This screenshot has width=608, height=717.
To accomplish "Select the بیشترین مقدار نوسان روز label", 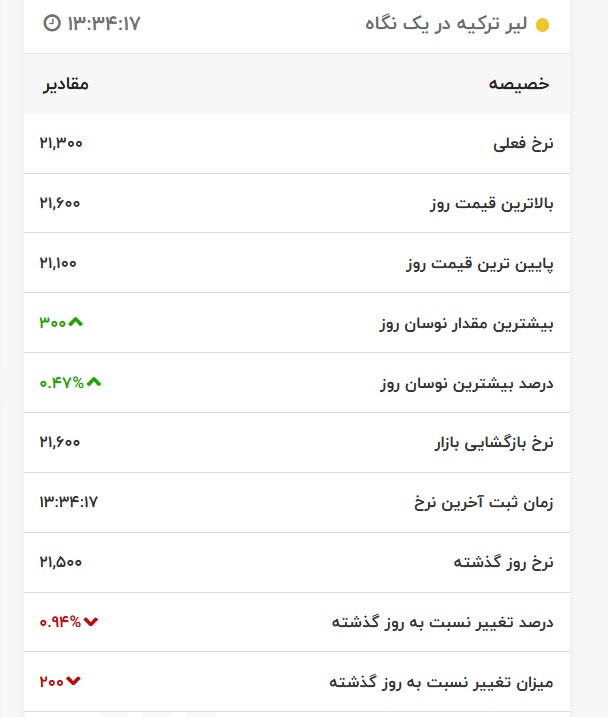I will 466,323.
